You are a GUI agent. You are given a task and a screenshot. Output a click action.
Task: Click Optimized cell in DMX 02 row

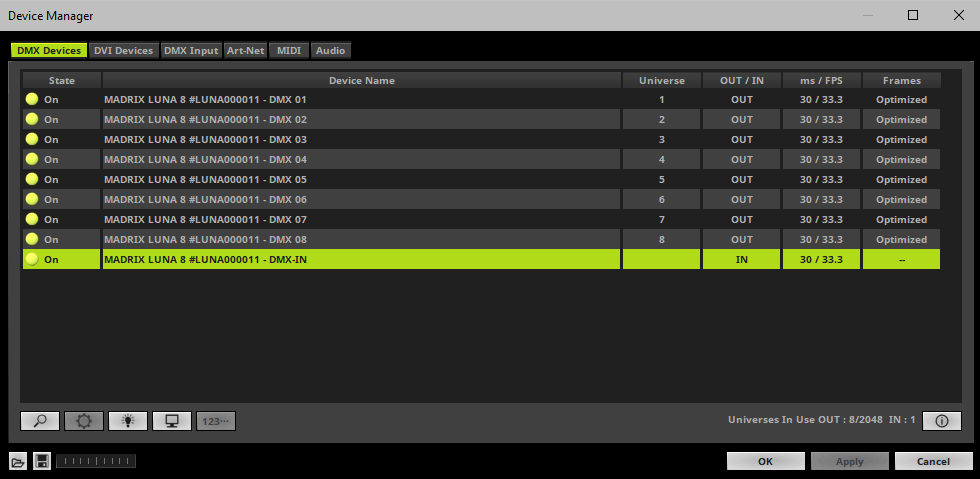click(901, 119)
